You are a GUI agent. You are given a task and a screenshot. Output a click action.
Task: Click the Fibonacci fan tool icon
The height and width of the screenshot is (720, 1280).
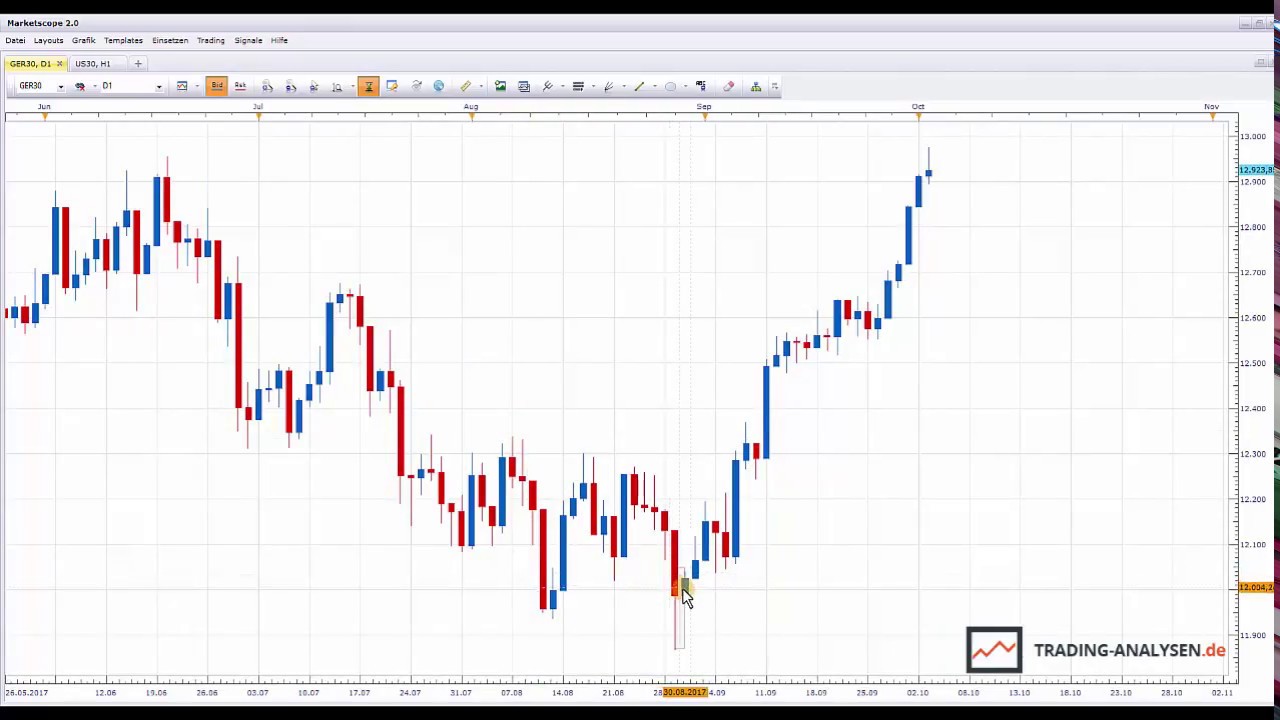click(x=608, y=86)
